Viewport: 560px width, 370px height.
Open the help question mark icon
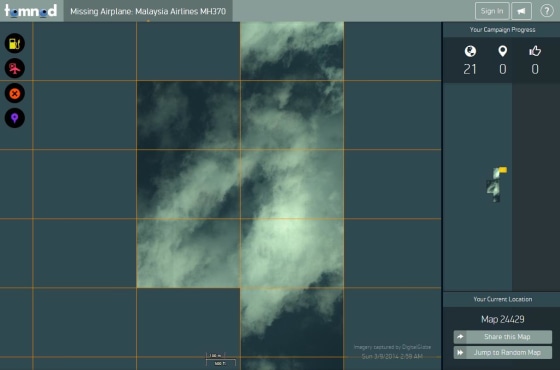546,11
